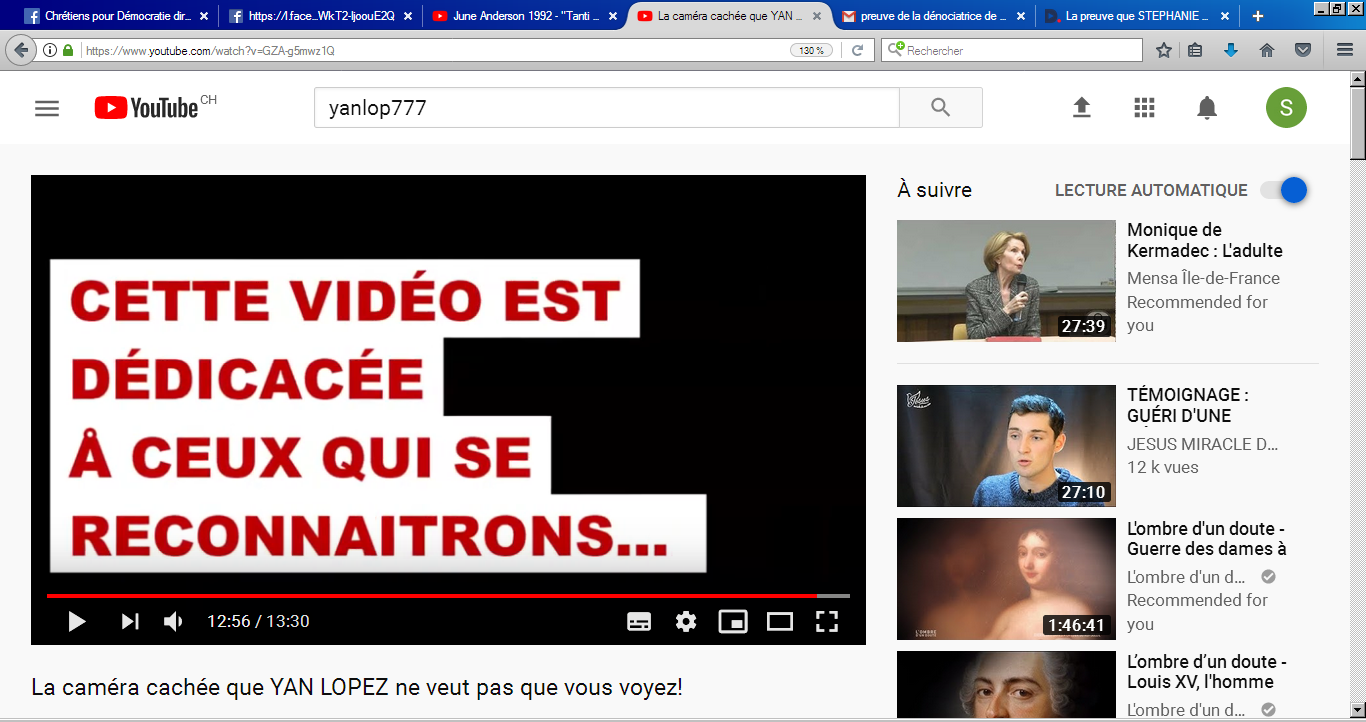The width and height of the screenshot is (1366, 722).
Task: Click the upload video icon
Action: (1081, 108)
